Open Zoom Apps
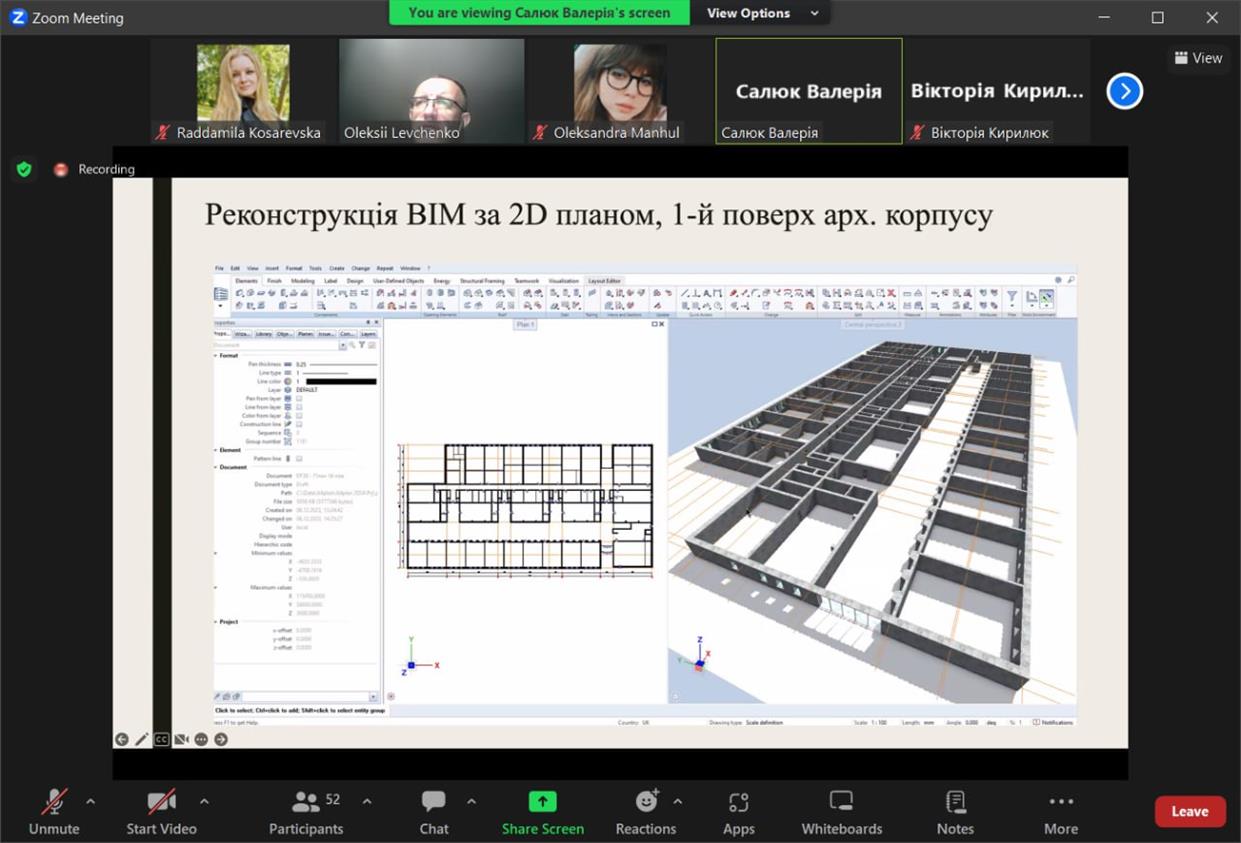Image resolution: width=1241 pixels, height=843 pixels. pos(739,811)
